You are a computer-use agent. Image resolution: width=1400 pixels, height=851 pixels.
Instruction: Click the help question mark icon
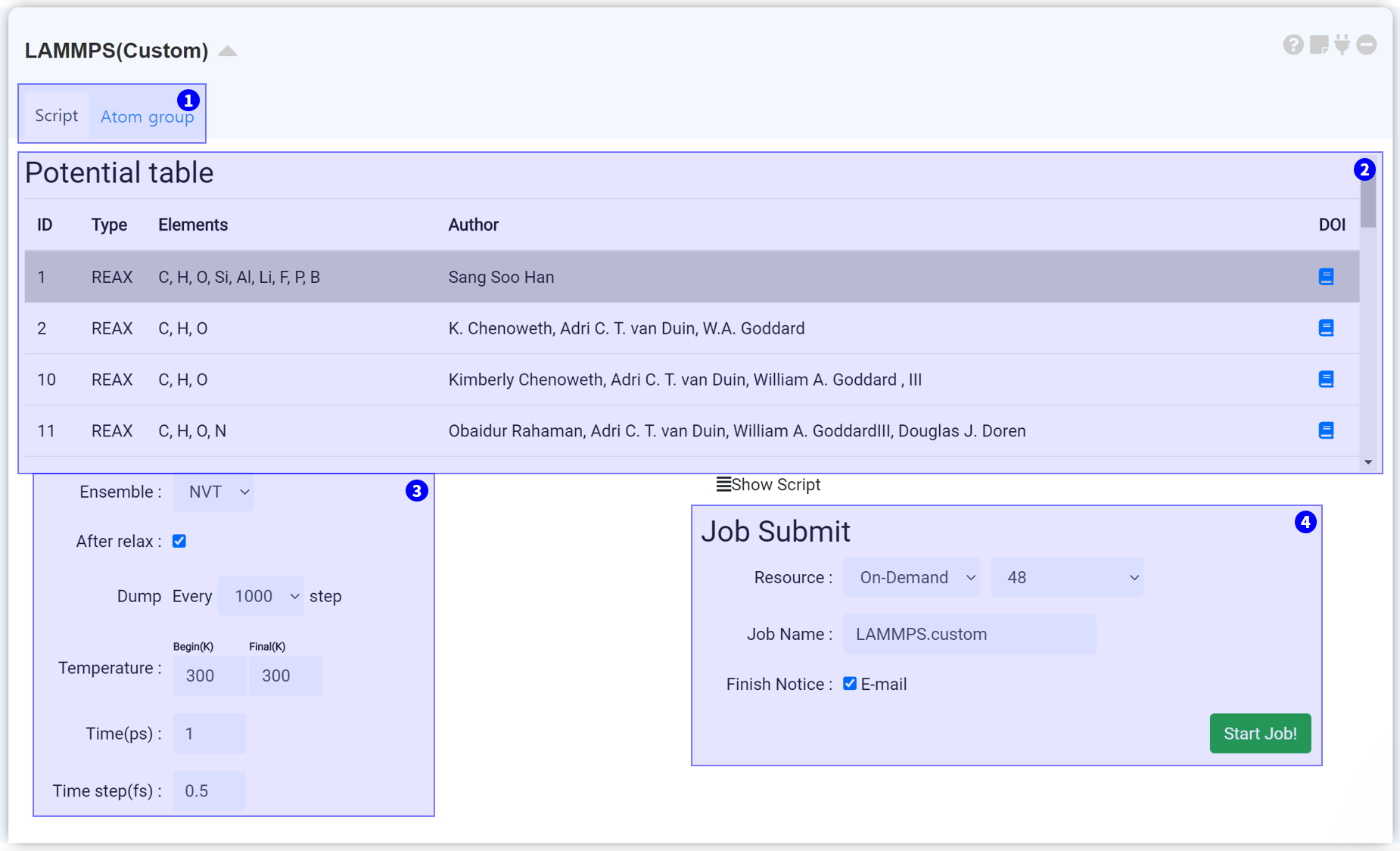(1293, 45)
